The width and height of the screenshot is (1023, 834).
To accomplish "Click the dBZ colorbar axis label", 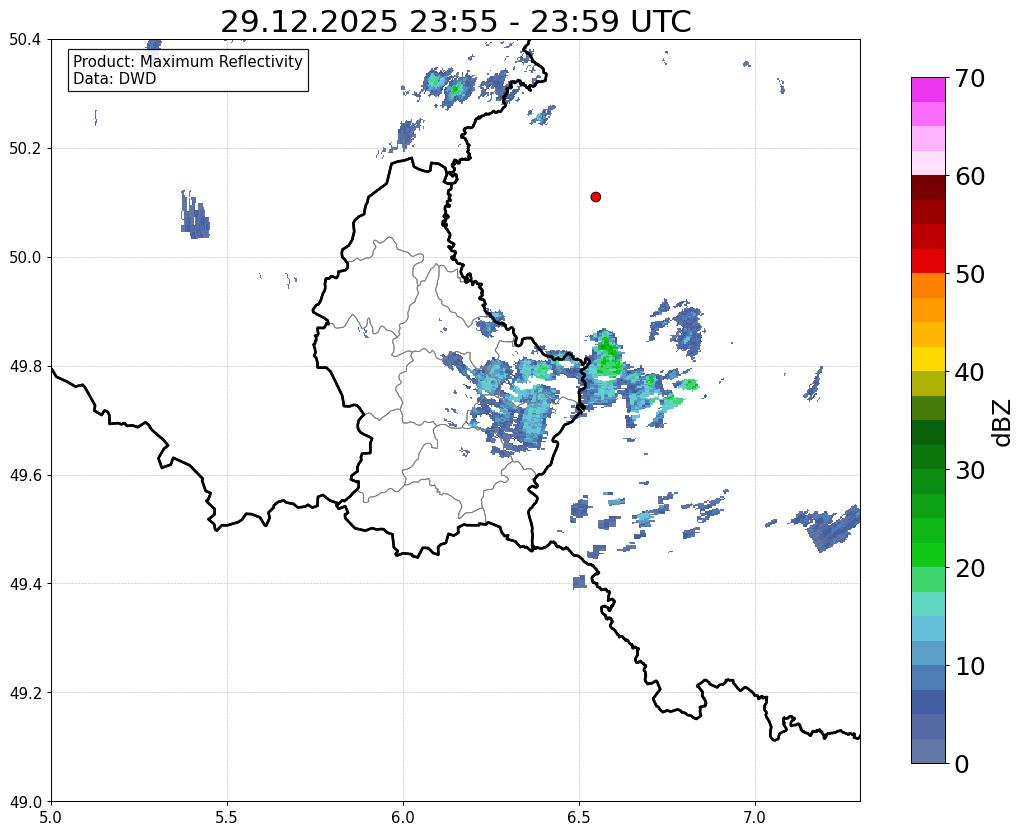I will [x=1002, y=422].
